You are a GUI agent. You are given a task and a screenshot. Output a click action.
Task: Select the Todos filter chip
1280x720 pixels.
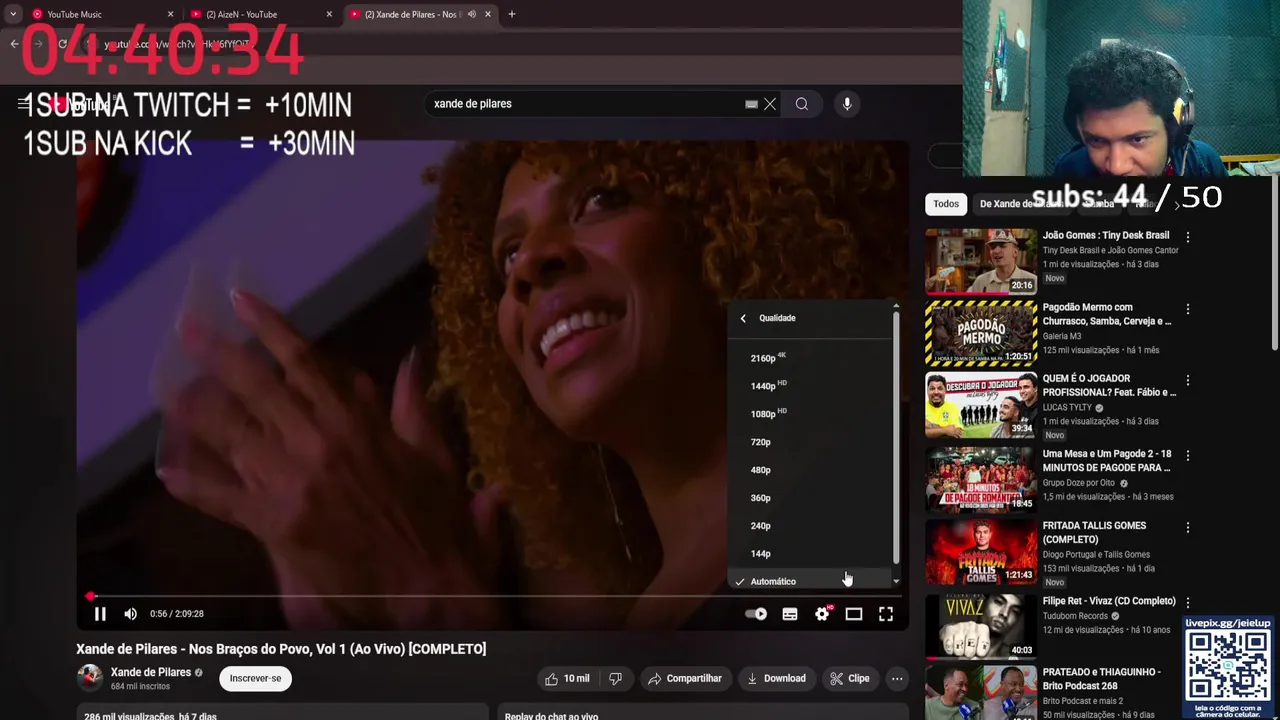[946, 204]
